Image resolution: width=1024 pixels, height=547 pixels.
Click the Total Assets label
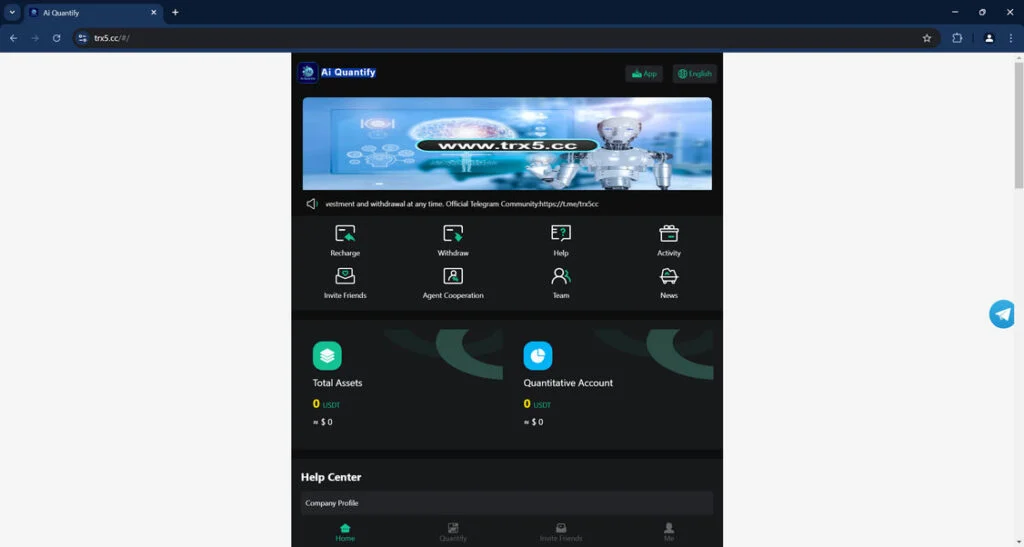[337, 383]
